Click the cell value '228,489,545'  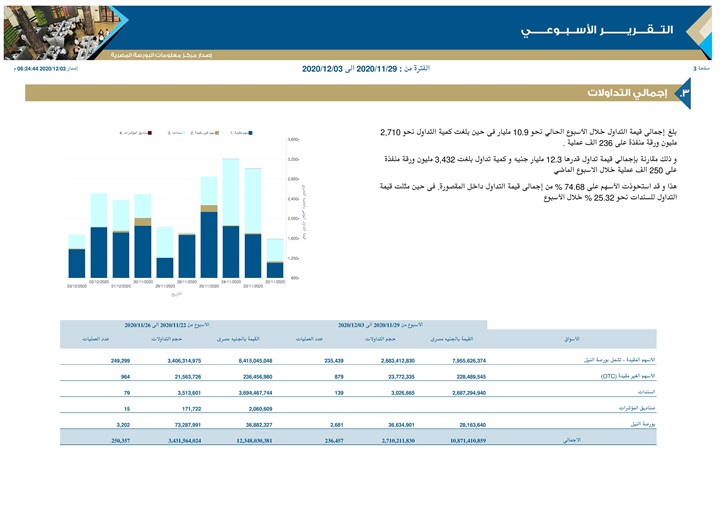(472, 377)
